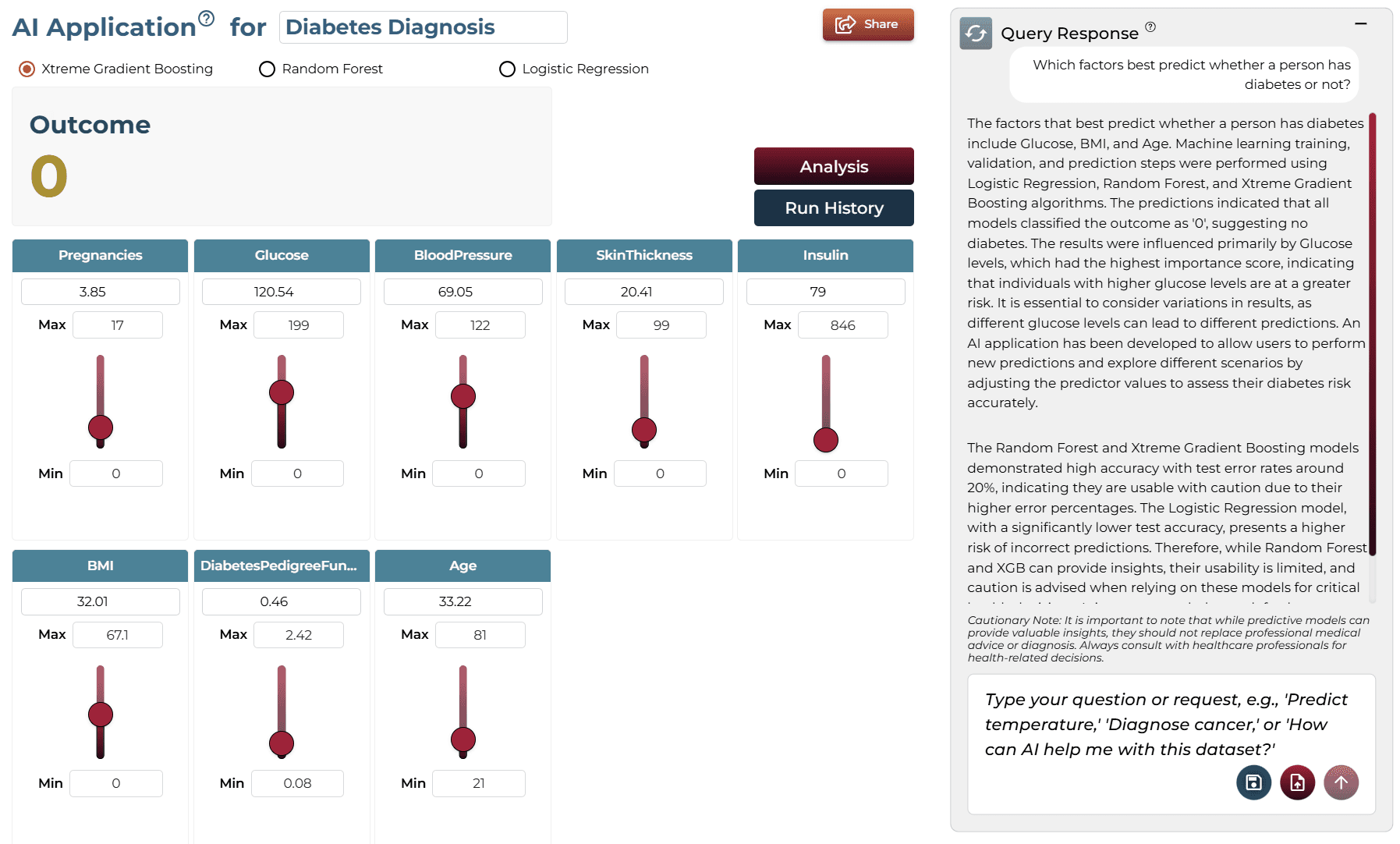The image size is (1400, 844).
Task: Open Run History
Action: pos(834,208)
